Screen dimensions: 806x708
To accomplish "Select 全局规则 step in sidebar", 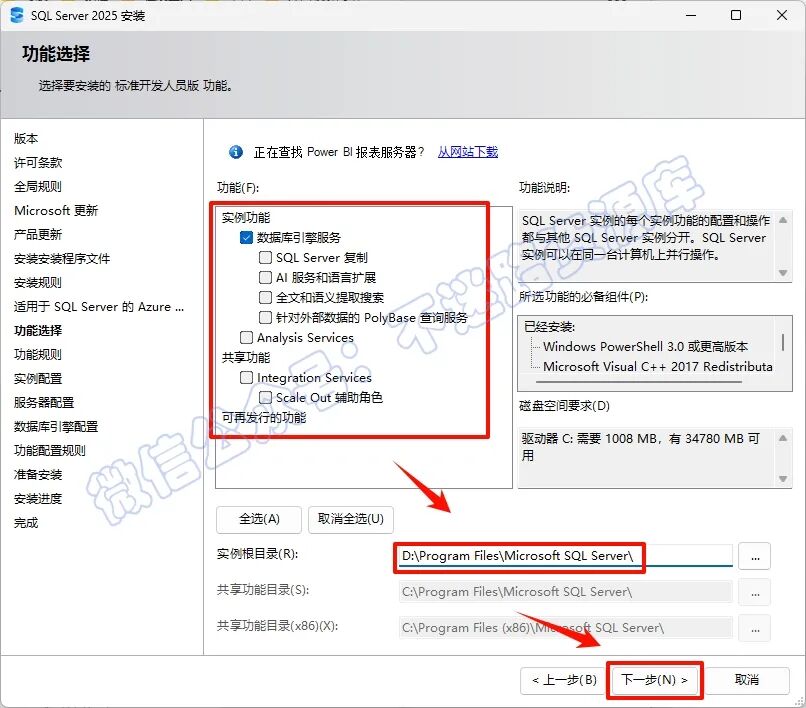I will pos(38,186).
